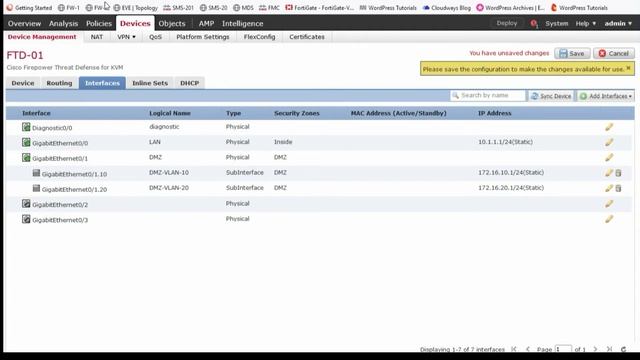640x360 pixels.
Task: Go to the previous page of interfaces
Action: [x=528, y=349]
